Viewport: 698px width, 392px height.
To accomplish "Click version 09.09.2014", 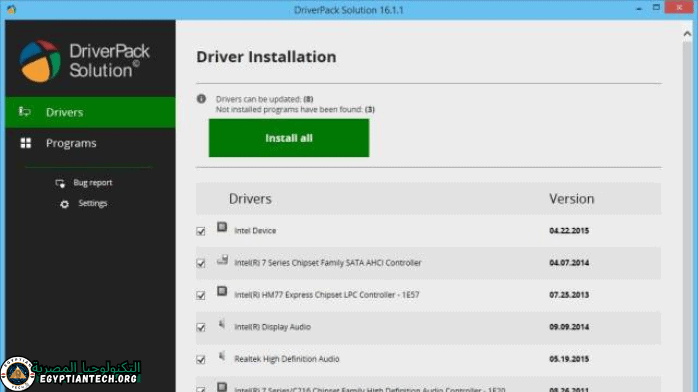I will point(569,327).
